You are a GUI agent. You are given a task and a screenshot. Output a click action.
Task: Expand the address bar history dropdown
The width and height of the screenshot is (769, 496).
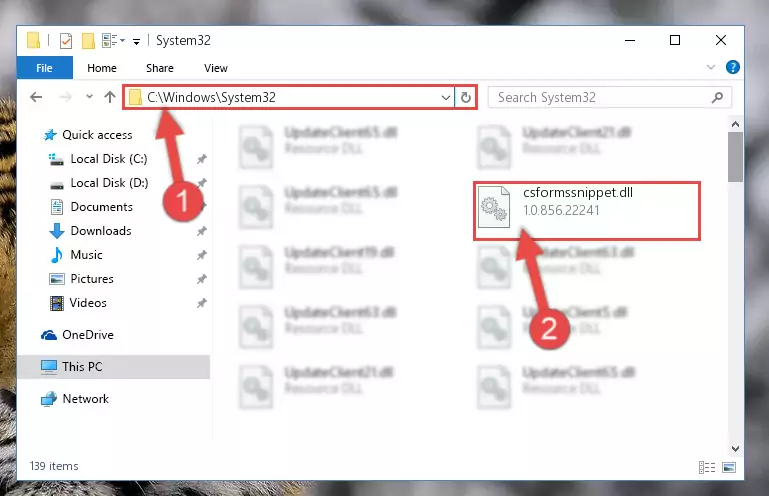coord(445,97)
